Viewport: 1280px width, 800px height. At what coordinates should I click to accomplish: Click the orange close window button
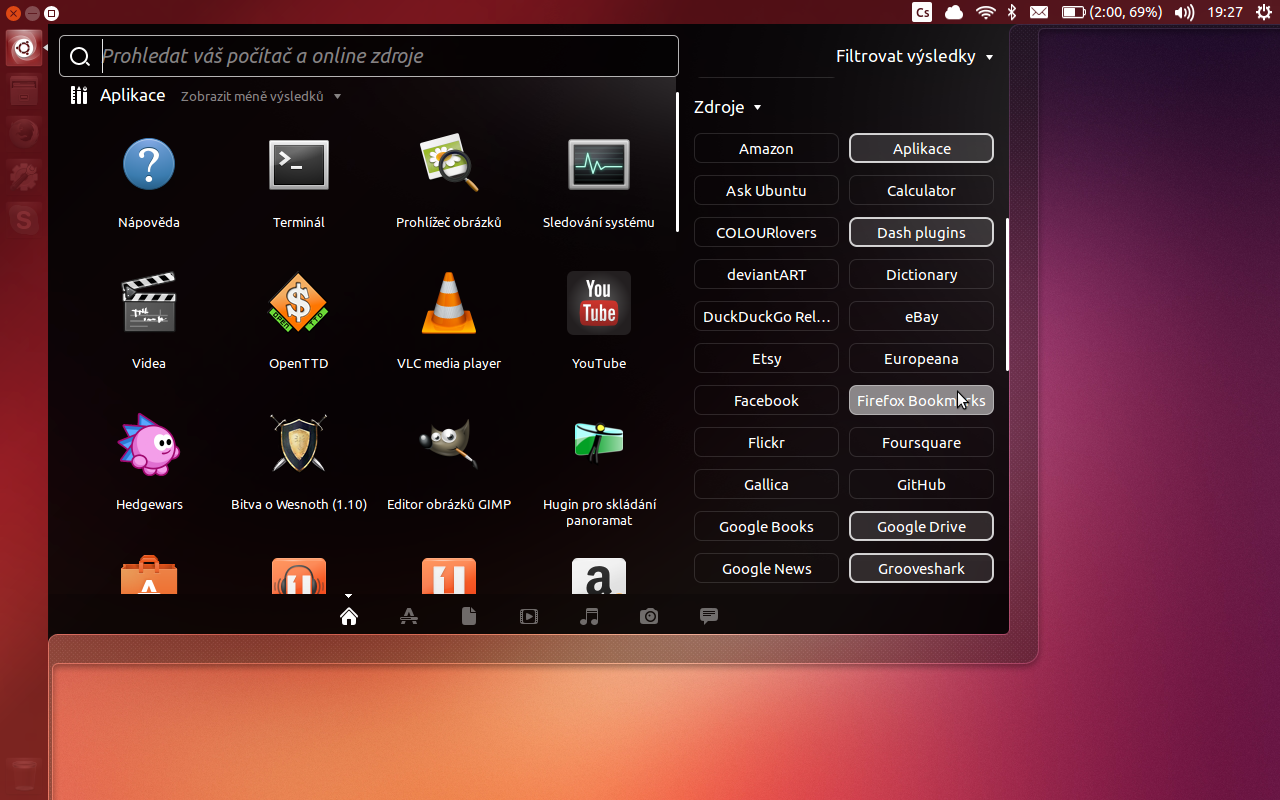click(13, 13)
